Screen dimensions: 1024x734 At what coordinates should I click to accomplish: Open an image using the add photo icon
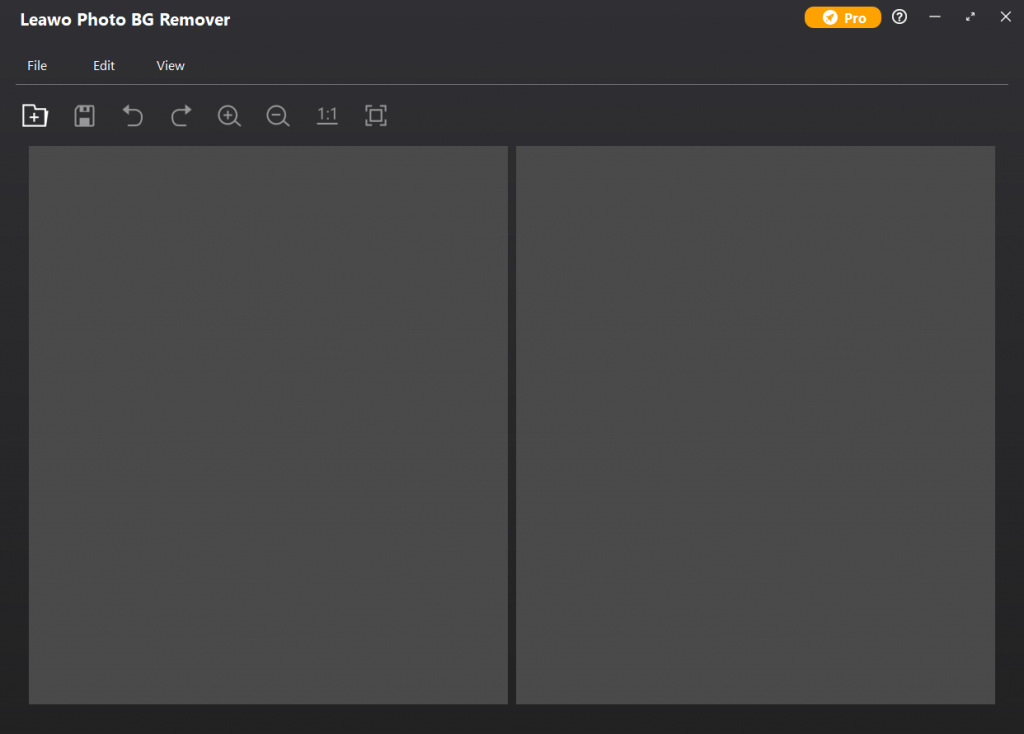pos(34,115)
